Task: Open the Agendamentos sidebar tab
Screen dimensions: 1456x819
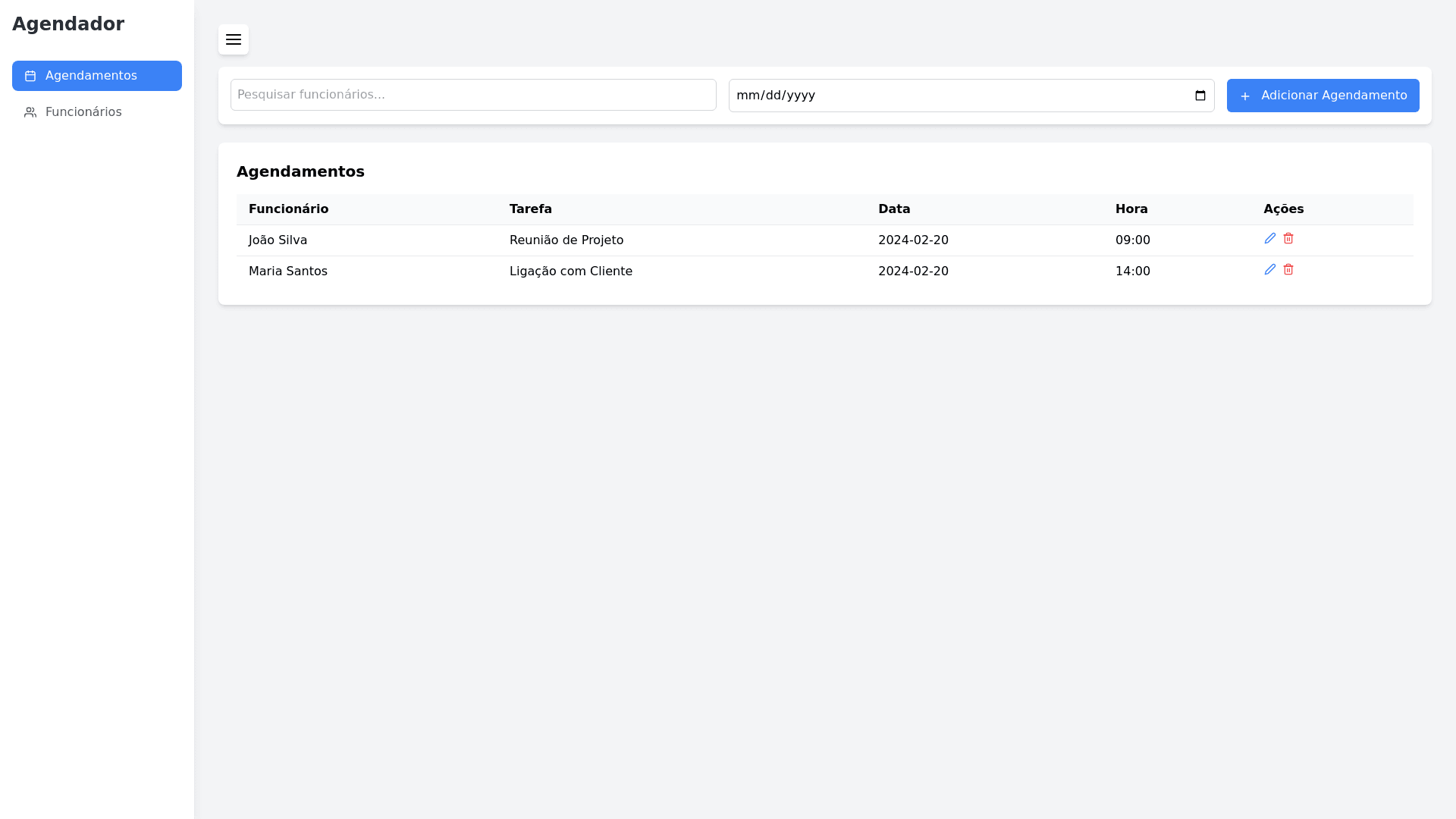Action: coord(97,76)
